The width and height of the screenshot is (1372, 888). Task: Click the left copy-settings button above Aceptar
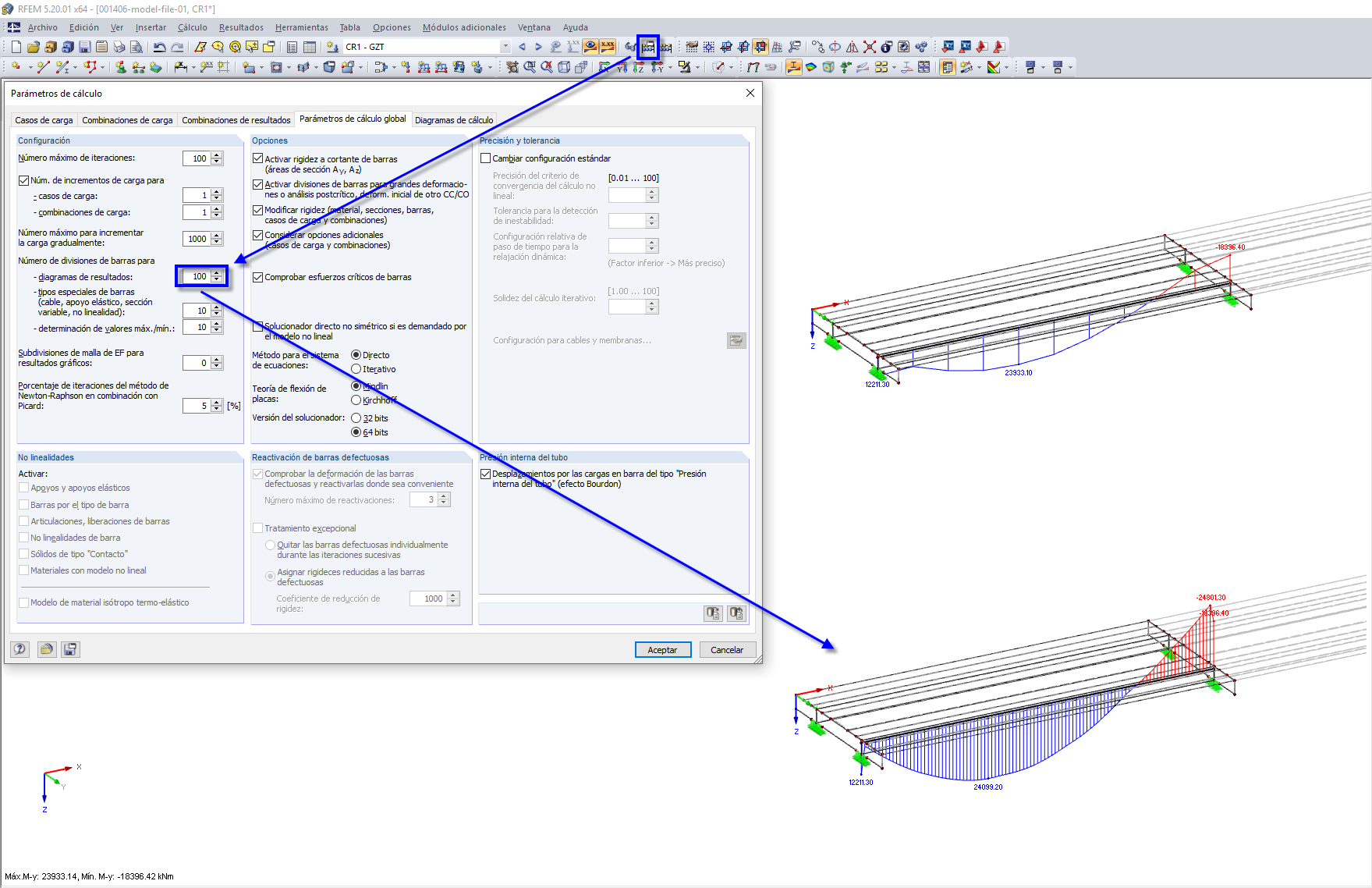point(713,613)
